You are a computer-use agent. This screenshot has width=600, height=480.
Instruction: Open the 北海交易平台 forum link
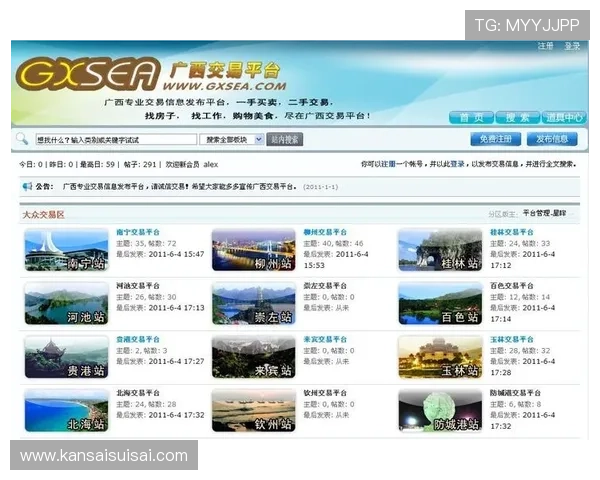click(x=138, y=393)
